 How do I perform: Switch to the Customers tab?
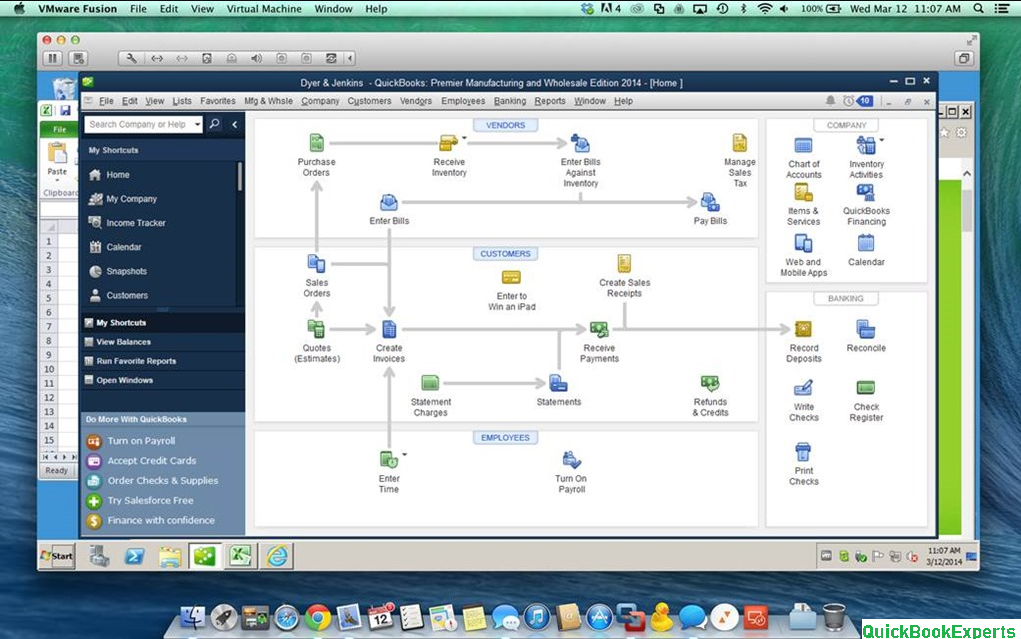(505, 253)
